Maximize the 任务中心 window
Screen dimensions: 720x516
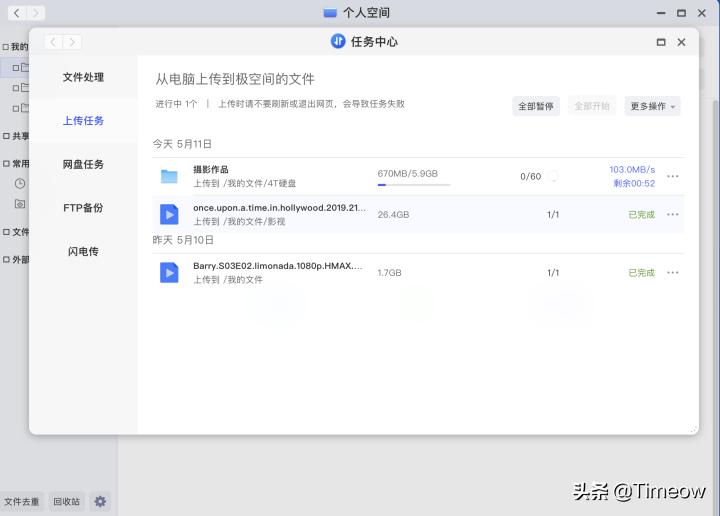[661, 42]
